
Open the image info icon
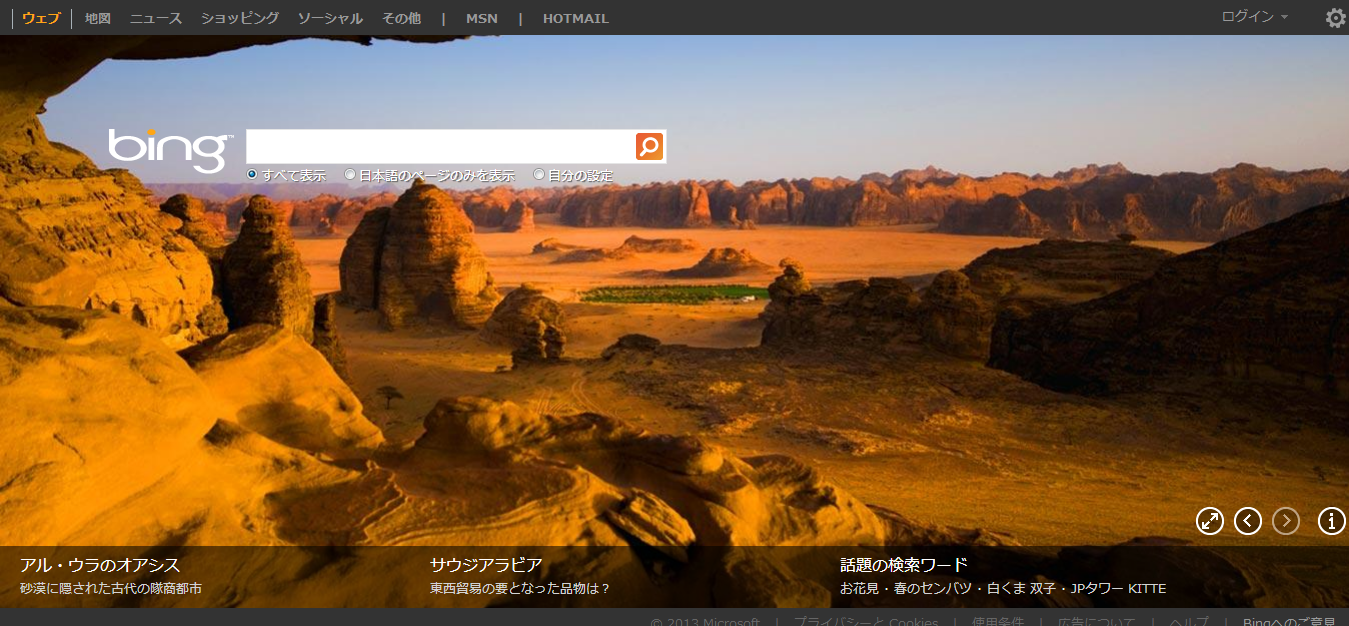click(x=1331, y=521)
